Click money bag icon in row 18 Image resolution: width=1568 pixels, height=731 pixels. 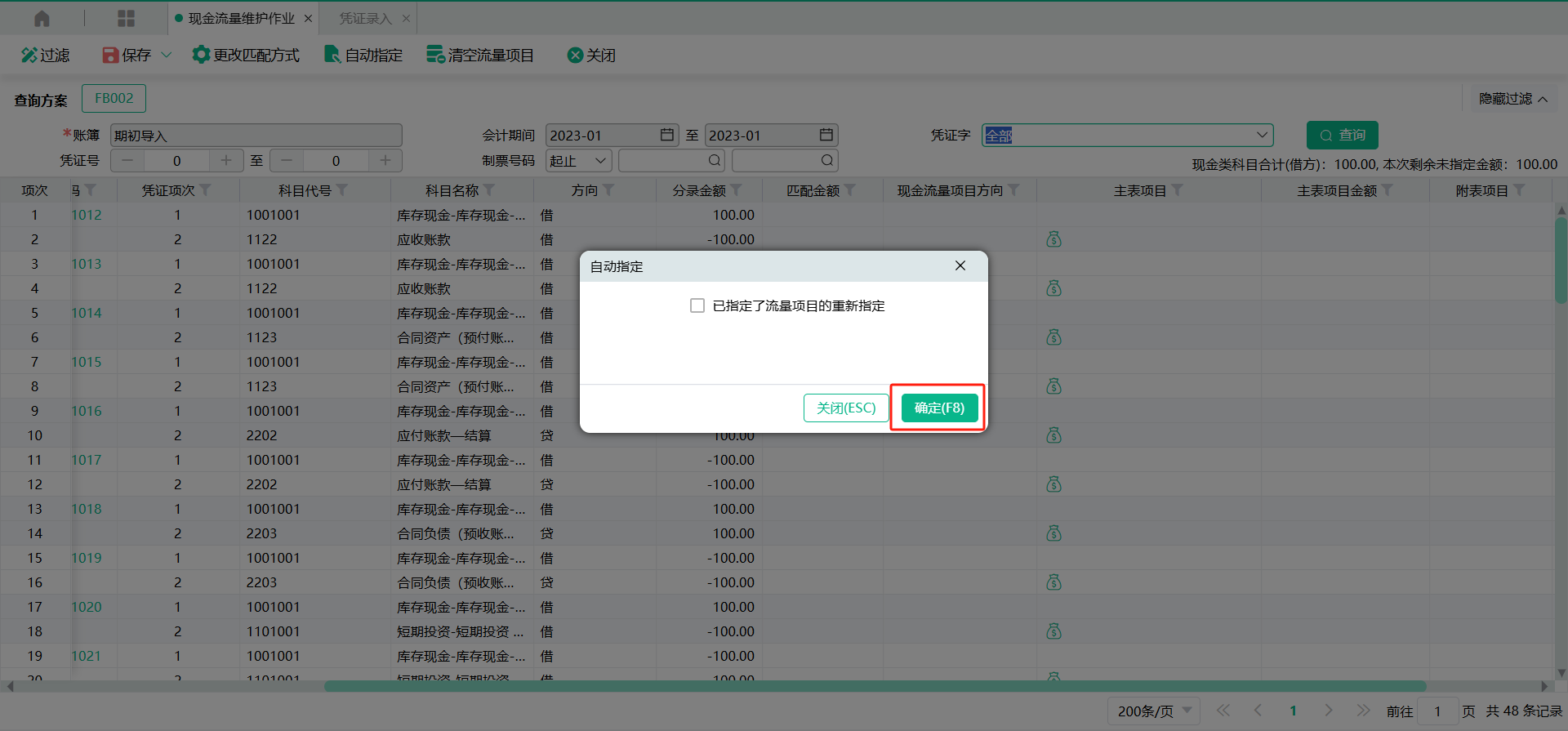pos(1054,631)
